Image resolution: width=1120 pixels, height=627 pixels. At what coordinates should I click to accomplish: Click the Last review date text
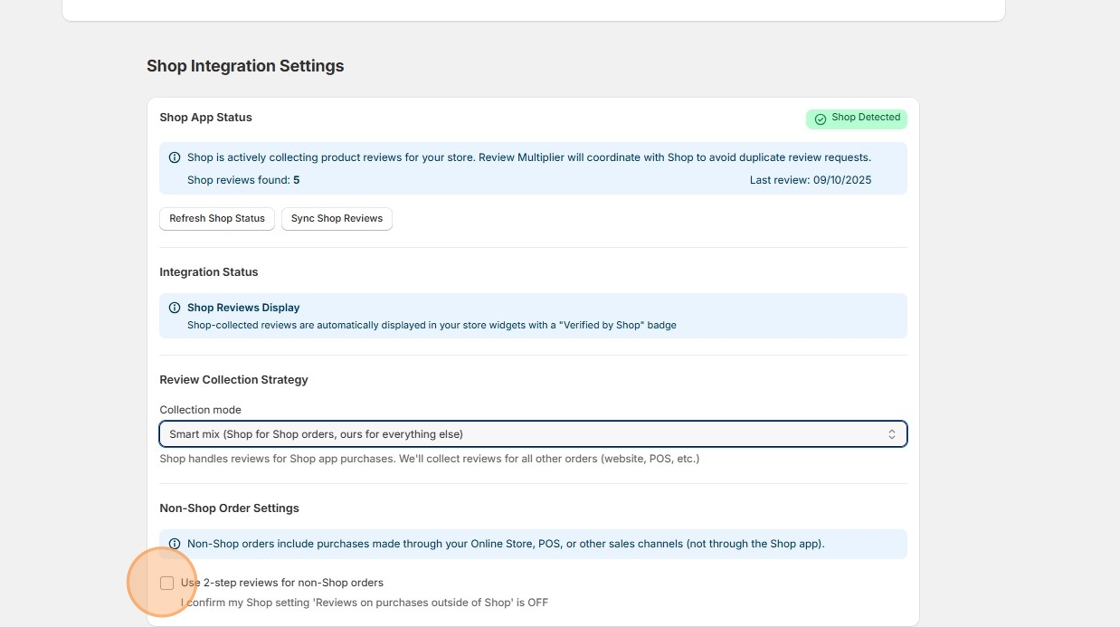(810, 179)
